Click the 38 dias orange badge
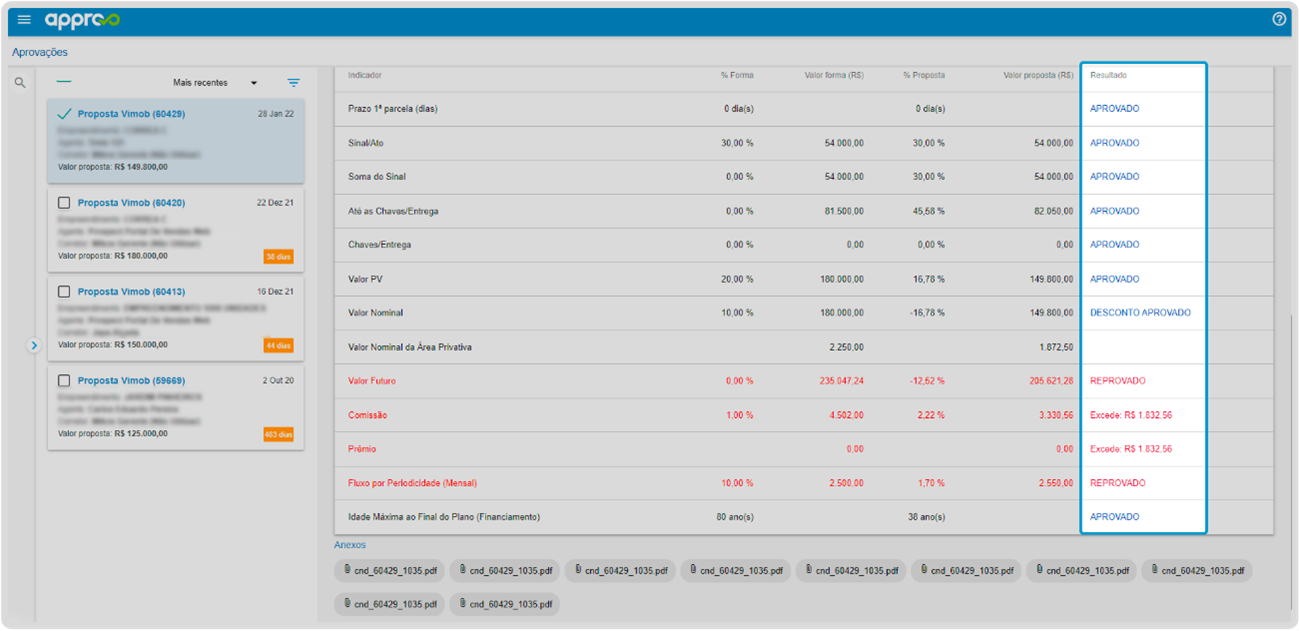This screenshot has height=631, width=1299. 278,257
